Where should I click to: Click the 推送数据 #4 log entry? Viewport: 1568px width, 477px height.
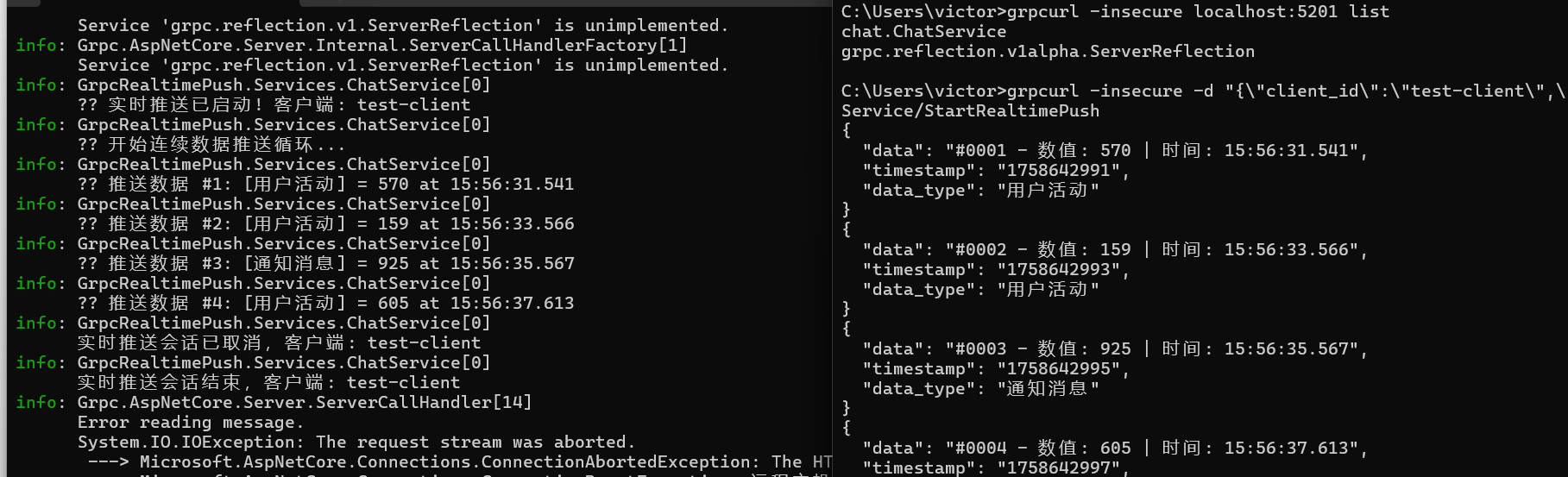325,303
